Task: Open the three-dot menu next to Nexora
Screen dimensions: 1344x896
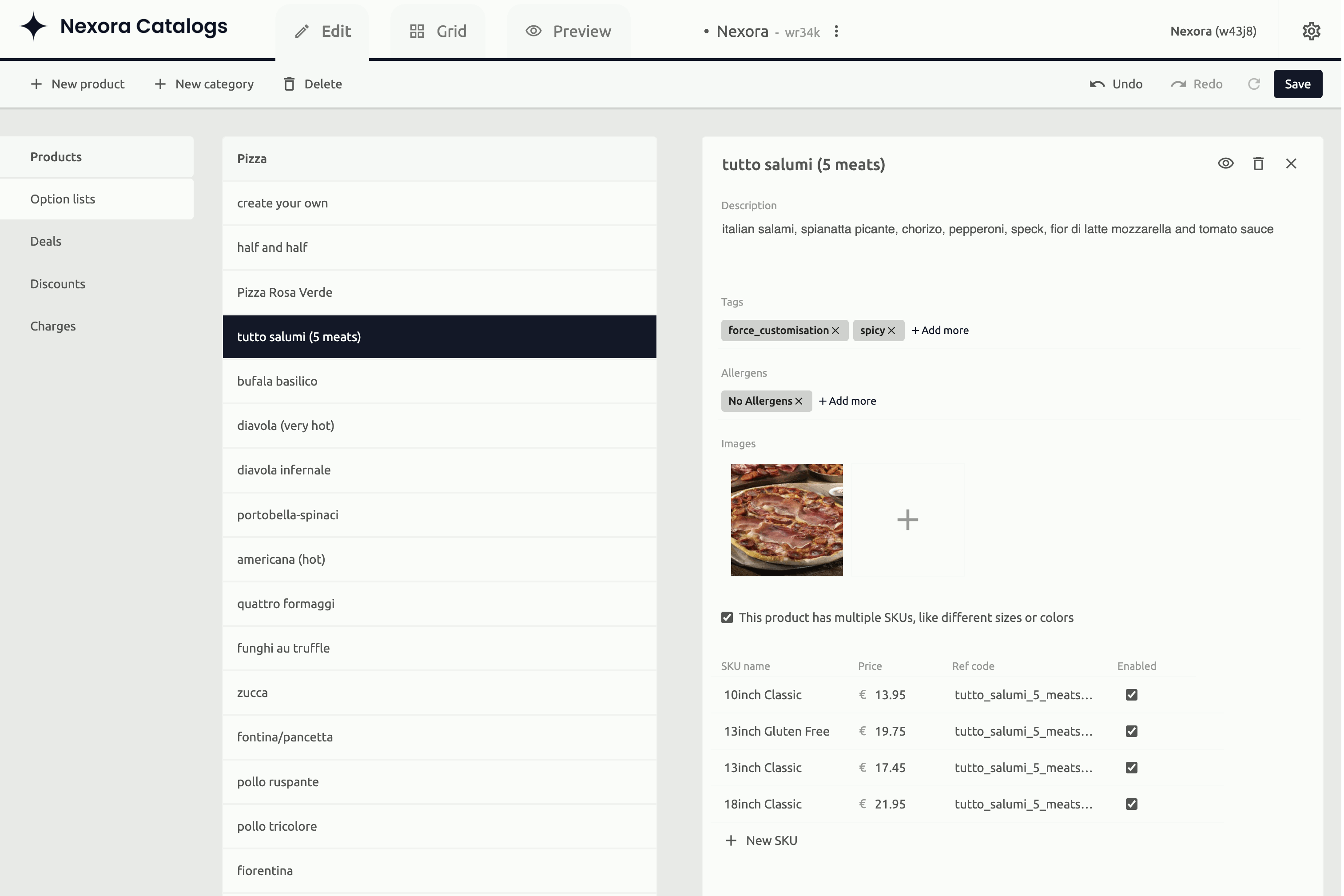Action: 836,32
